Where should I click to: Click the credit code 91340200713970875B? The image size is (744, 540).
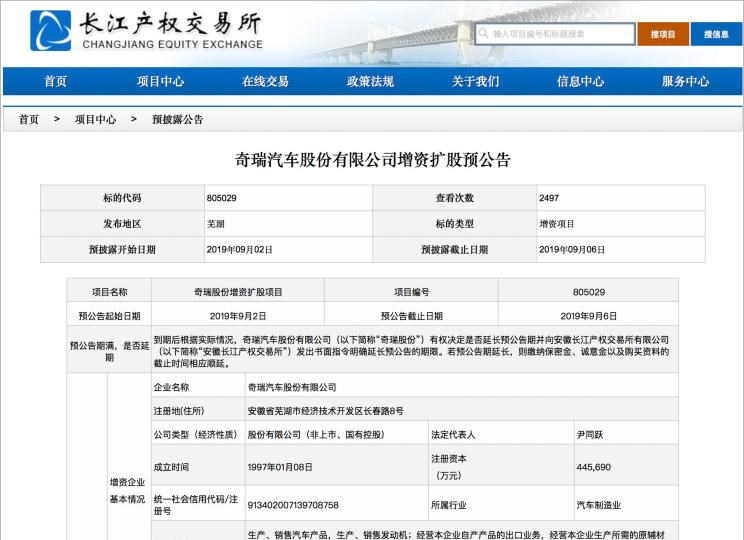click(293, 505)
